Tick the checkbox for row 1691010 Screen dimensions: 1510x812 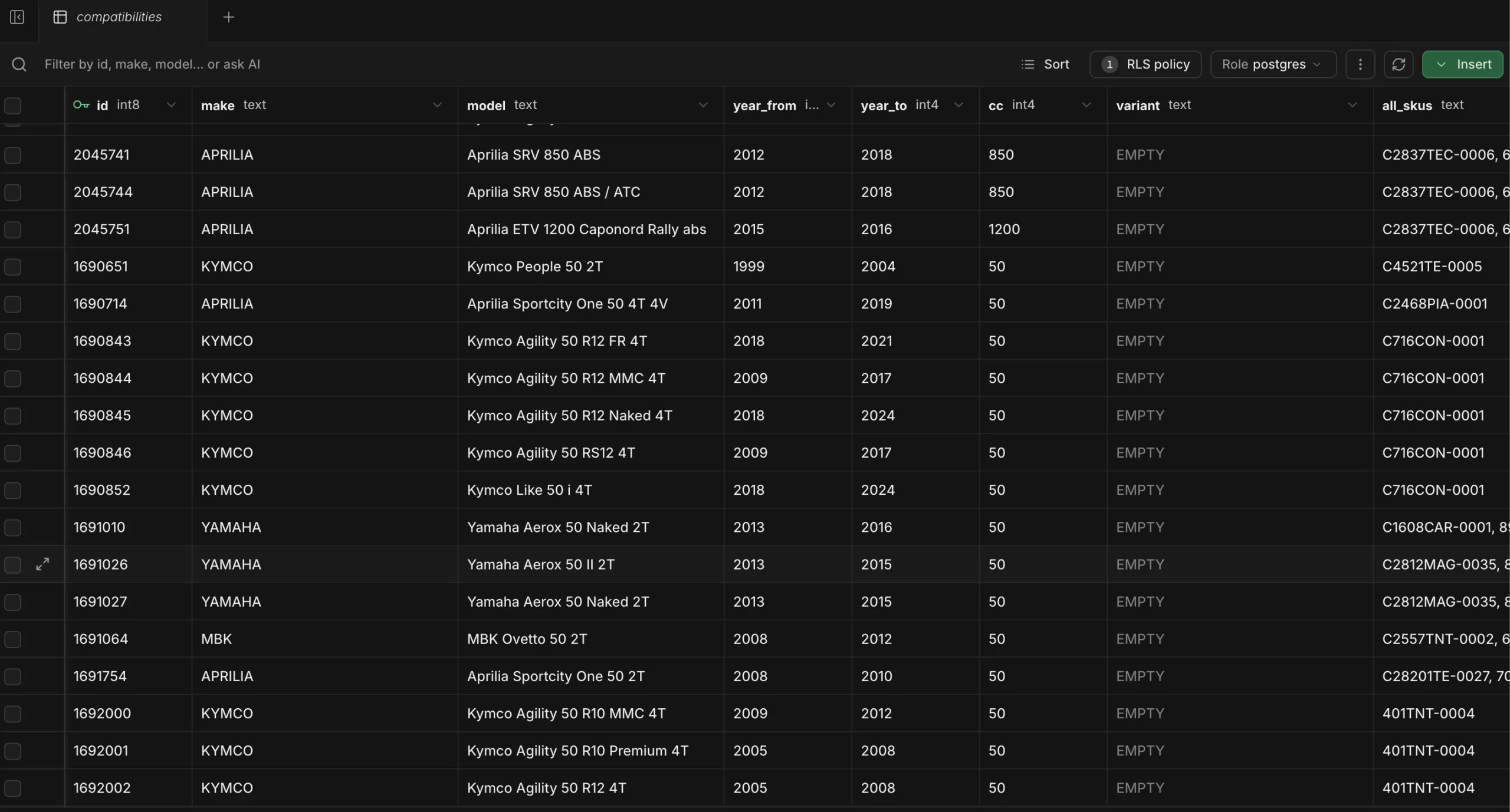pos(13,527)
